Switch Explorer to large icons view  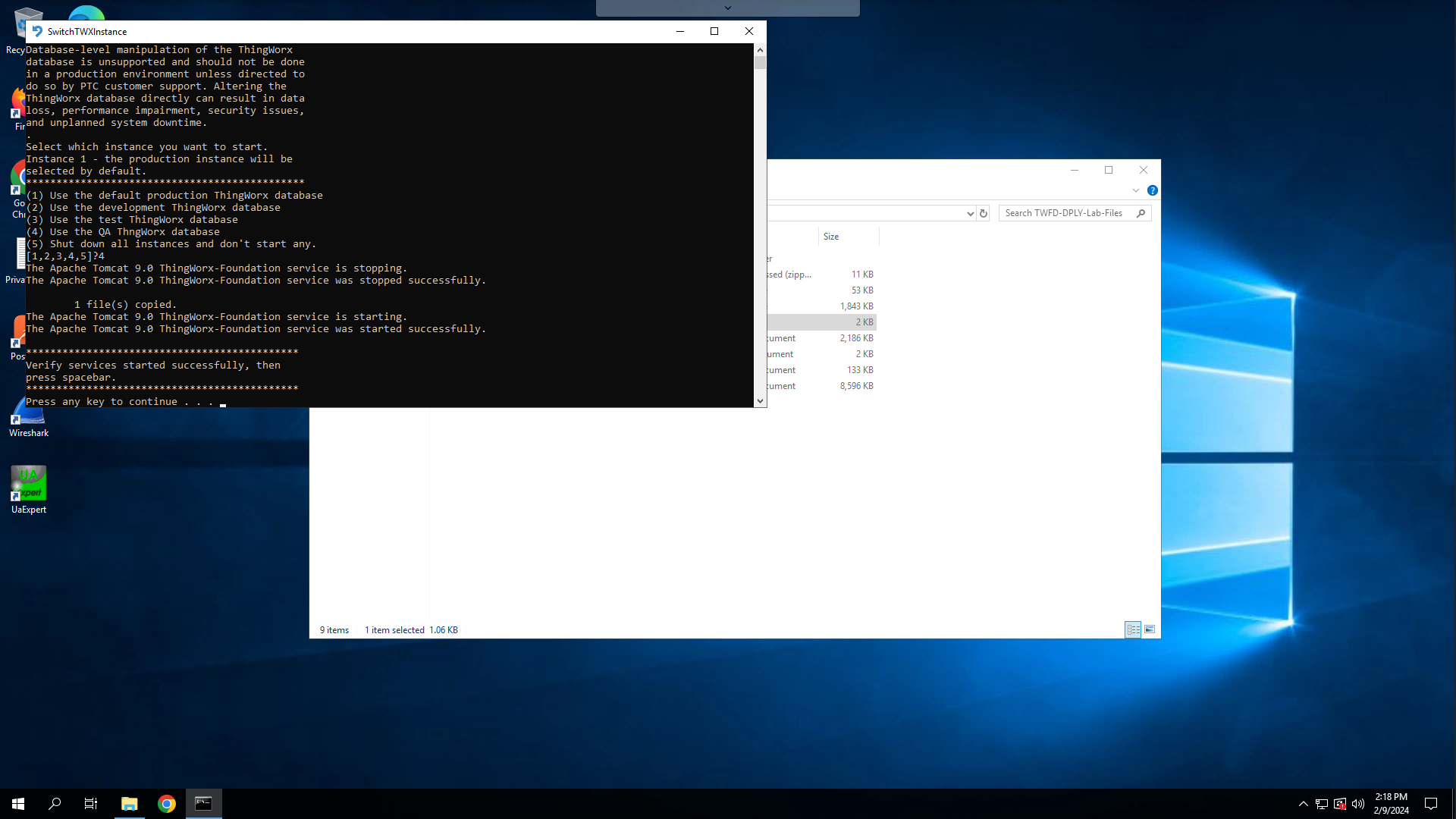1150,629
